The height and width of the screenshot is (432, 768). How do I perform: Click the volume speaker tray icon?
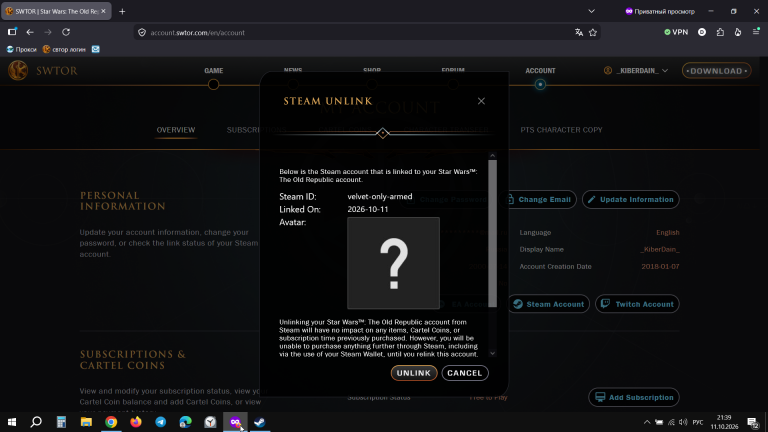[683, 422]
